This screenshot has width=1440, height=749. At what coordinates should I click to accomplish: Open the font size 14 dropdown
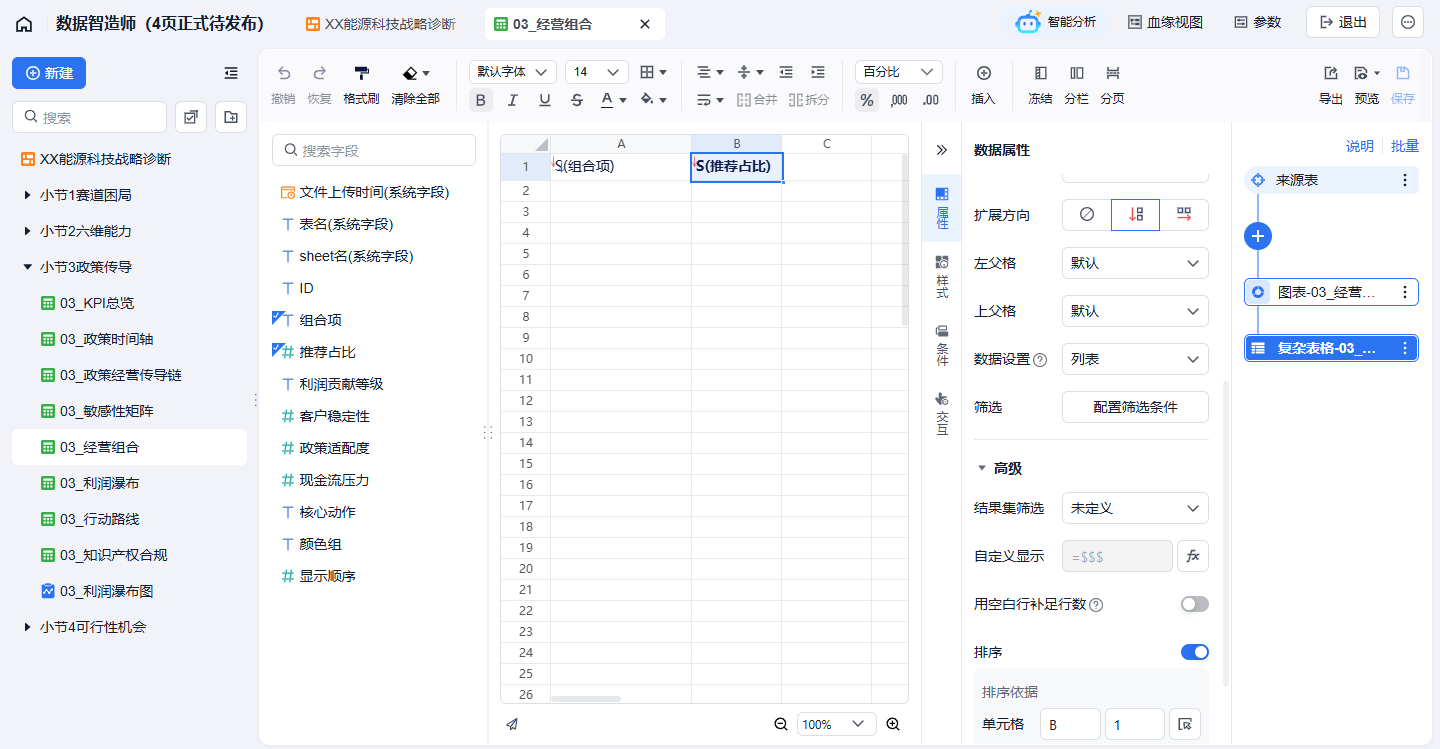tap(597, 72)
